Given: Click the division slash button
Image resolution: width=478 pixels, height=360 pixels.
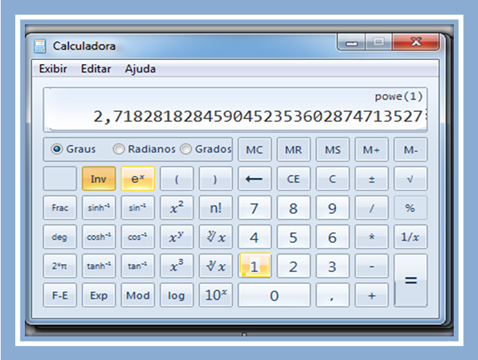Looking at the screenshot, I should pyautogui.click(x=372, y=208).
